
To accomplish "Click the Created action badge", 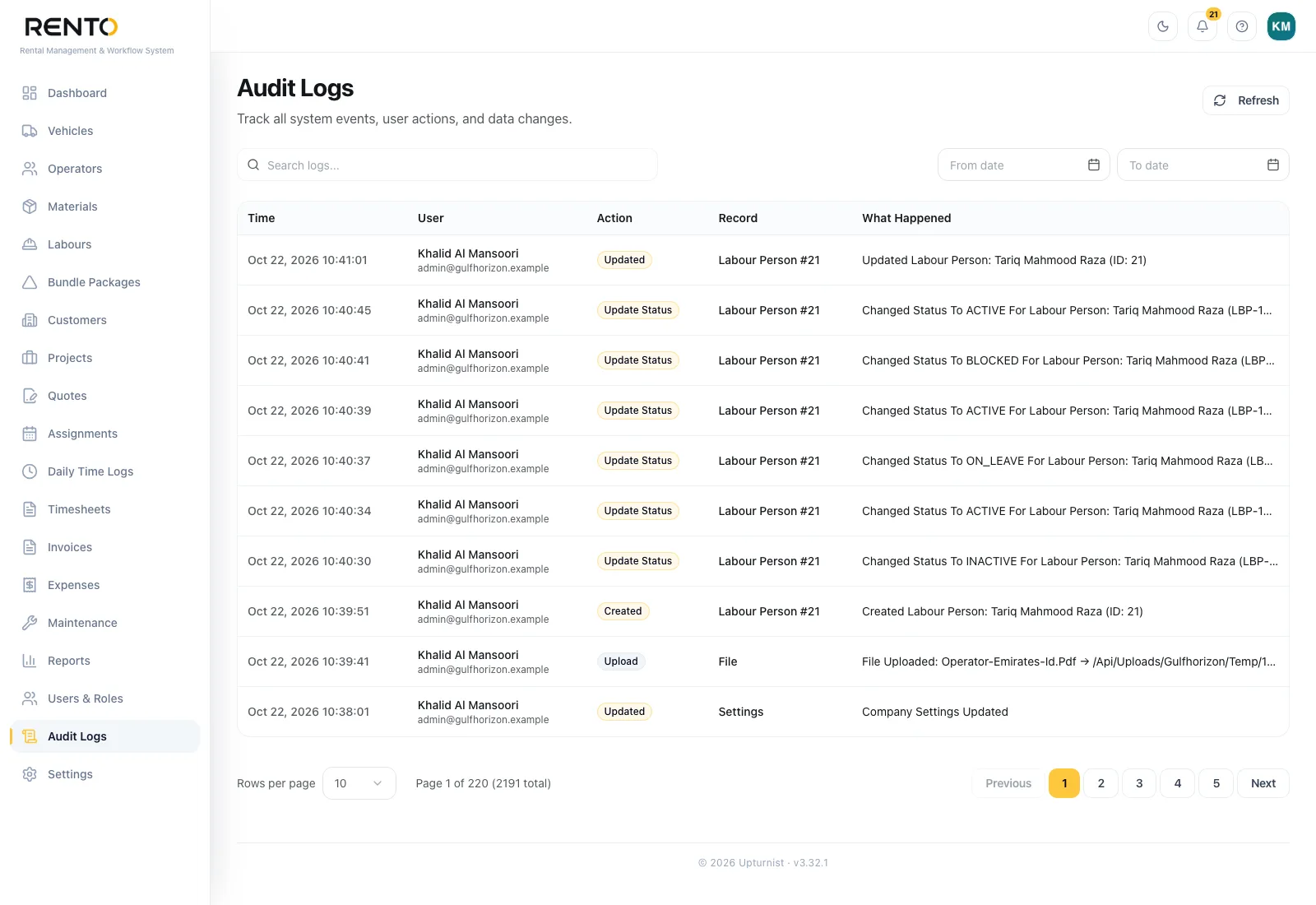I will tap(623, 611).
